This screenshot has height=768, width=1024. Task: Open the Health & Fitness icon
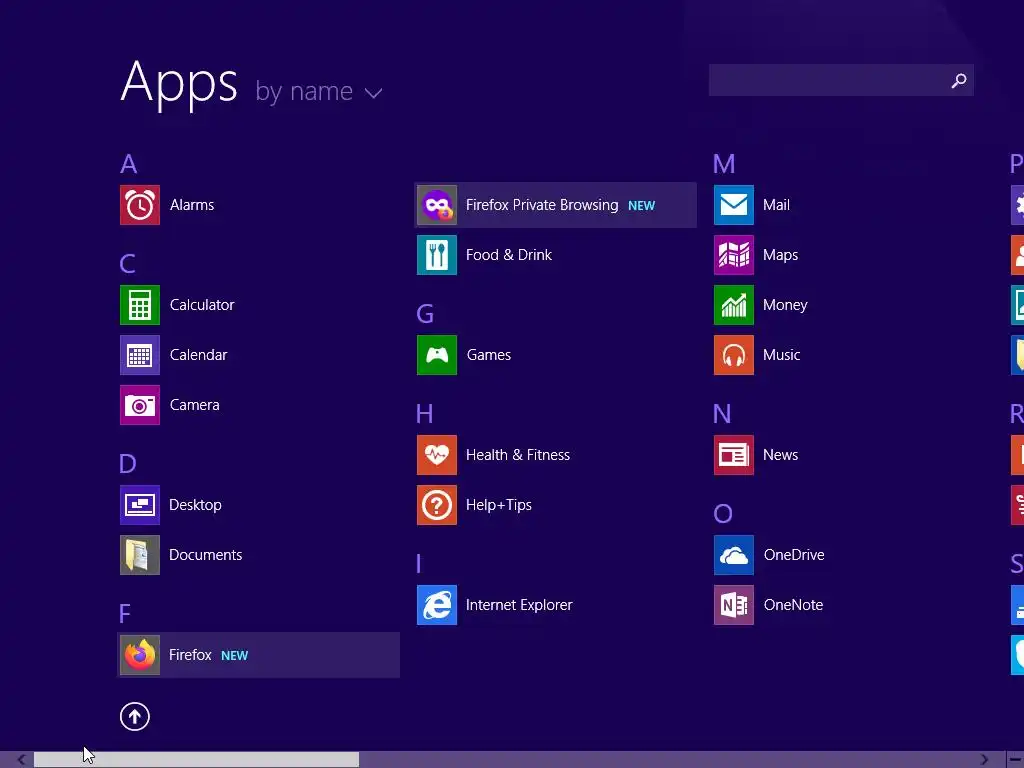click(x=437, y=455)
